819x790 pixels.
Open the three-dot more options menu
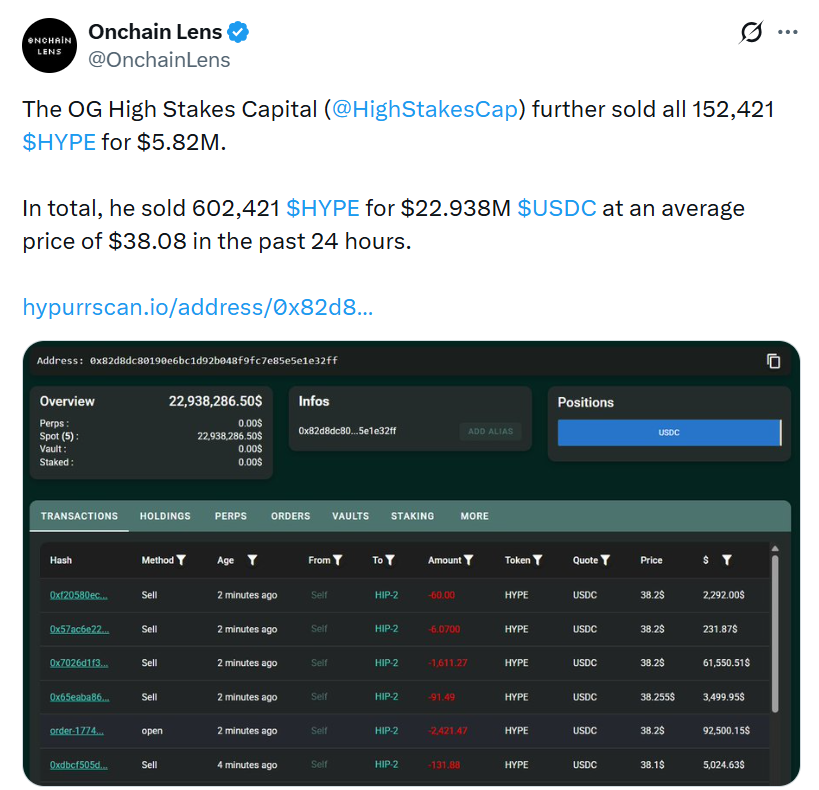click(788, 33)
